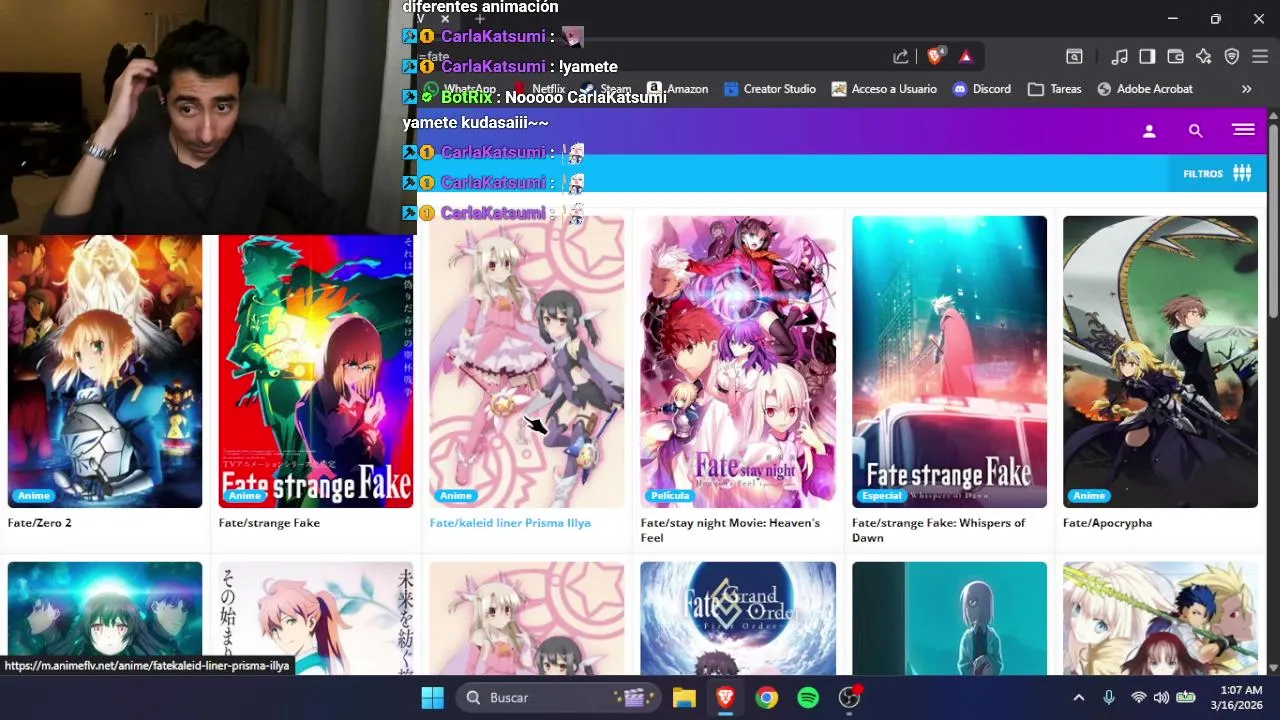
Task: Open the Amazon bookmark
Action: (677, 89)
